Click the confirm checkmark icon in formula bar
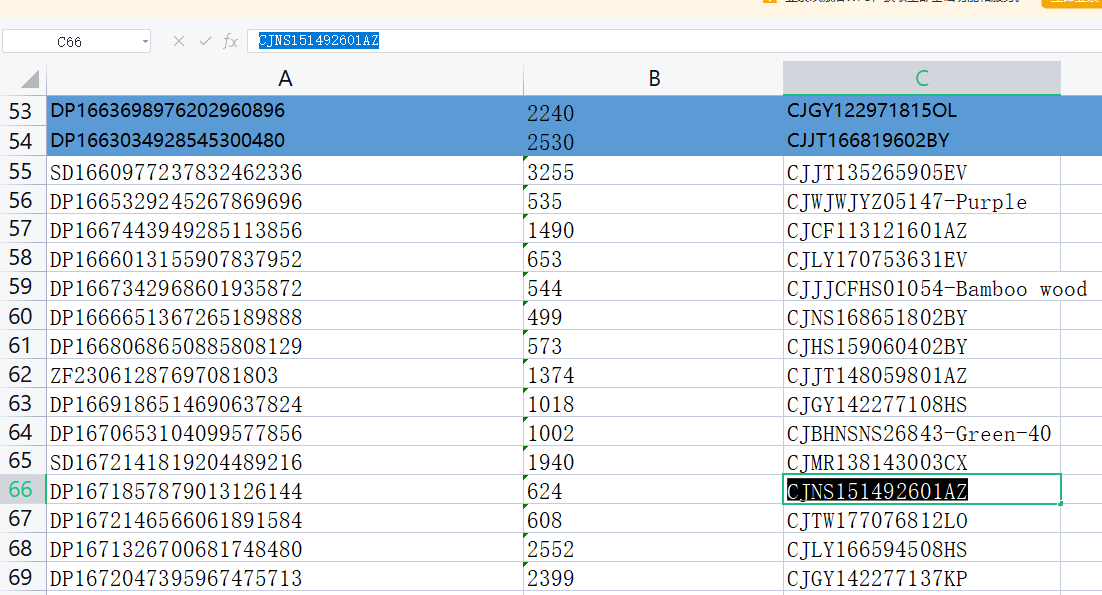Screen dimensions: 1102x595 coord(205,41)
